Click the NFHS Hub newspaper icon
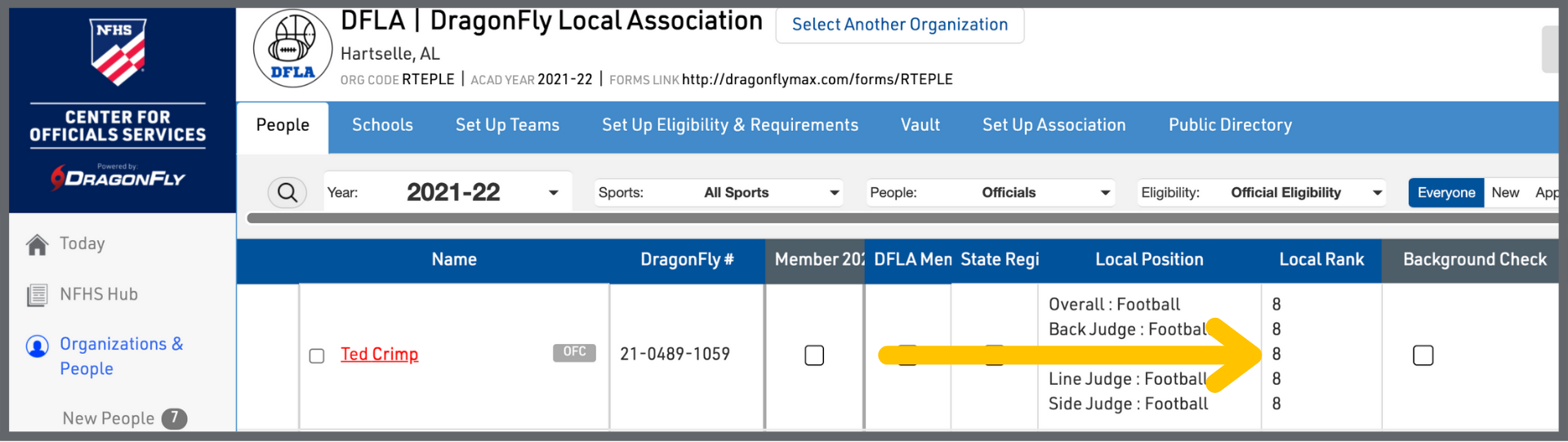This screenshot has height=442, width=1568. (38, 295)
